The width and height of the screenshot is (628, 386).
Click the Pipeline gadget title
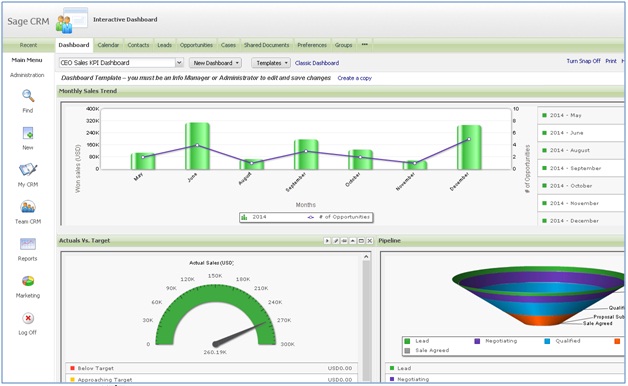pos(389,241)
